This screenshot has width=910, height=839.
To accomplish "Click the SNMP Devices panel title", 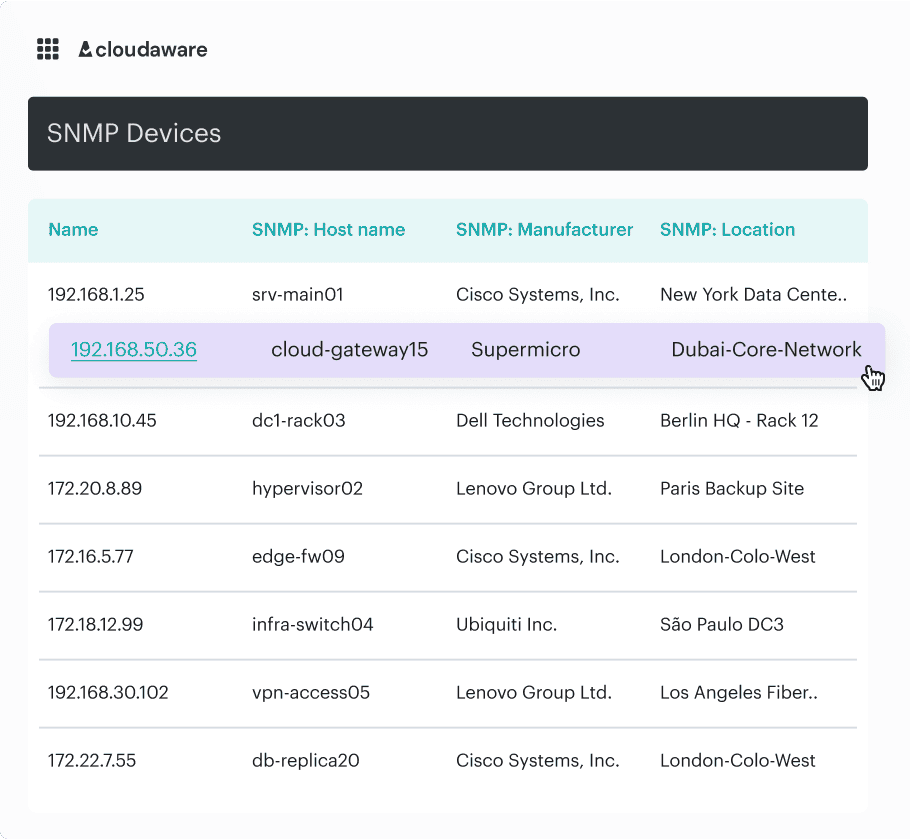I will [x=134, y=133].
